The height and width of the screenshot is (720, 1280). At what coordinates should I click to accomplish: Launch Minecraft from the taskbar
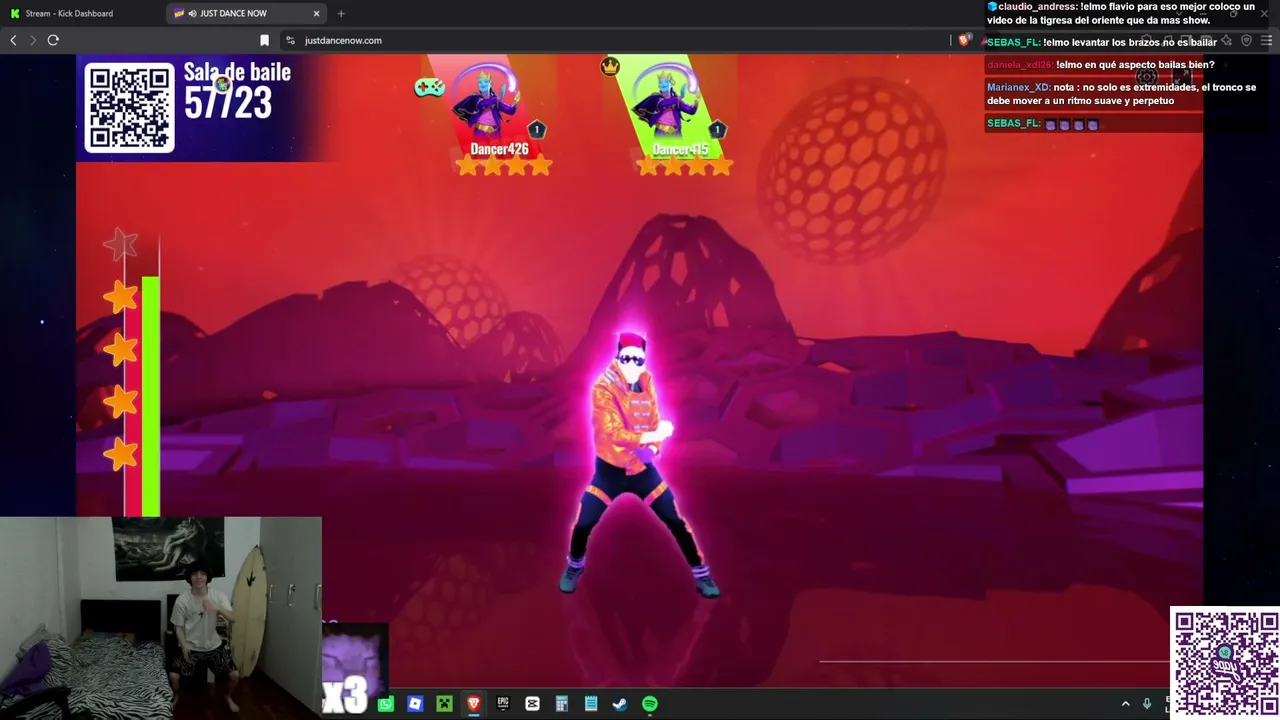444,704
